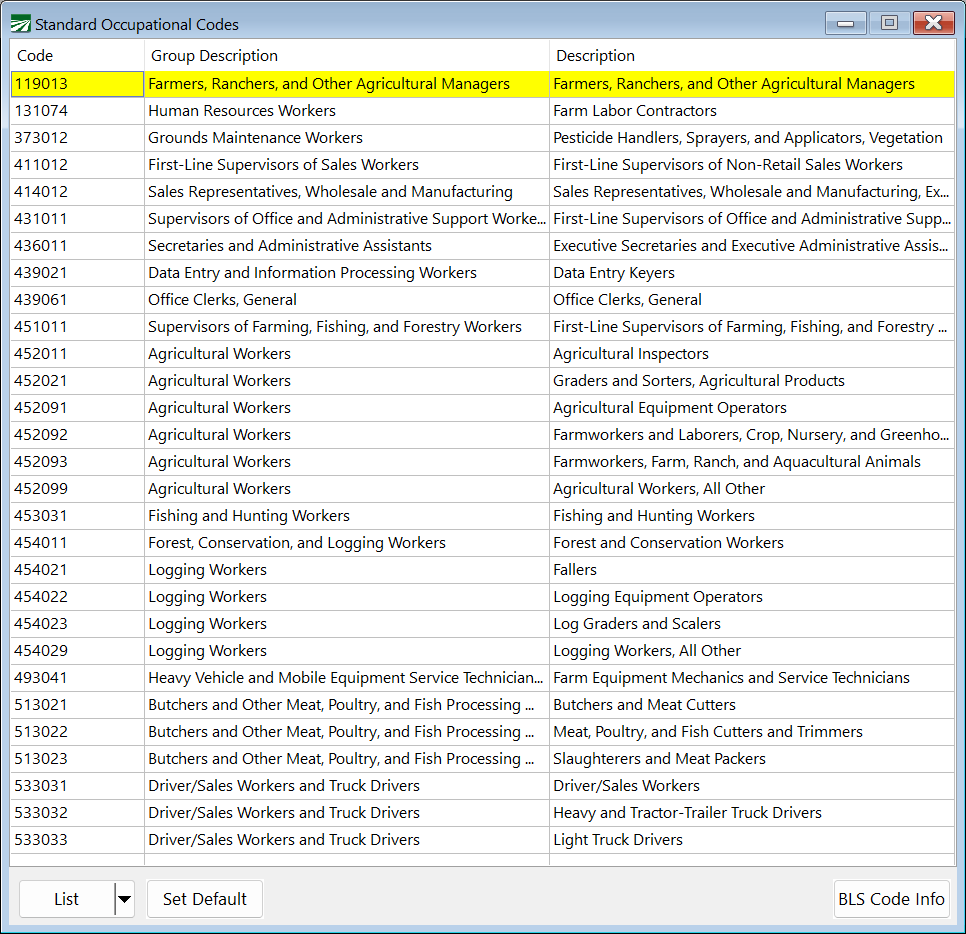Click the Group Description column header
Viewport: 966px width, 934px height.
point(214,56)
